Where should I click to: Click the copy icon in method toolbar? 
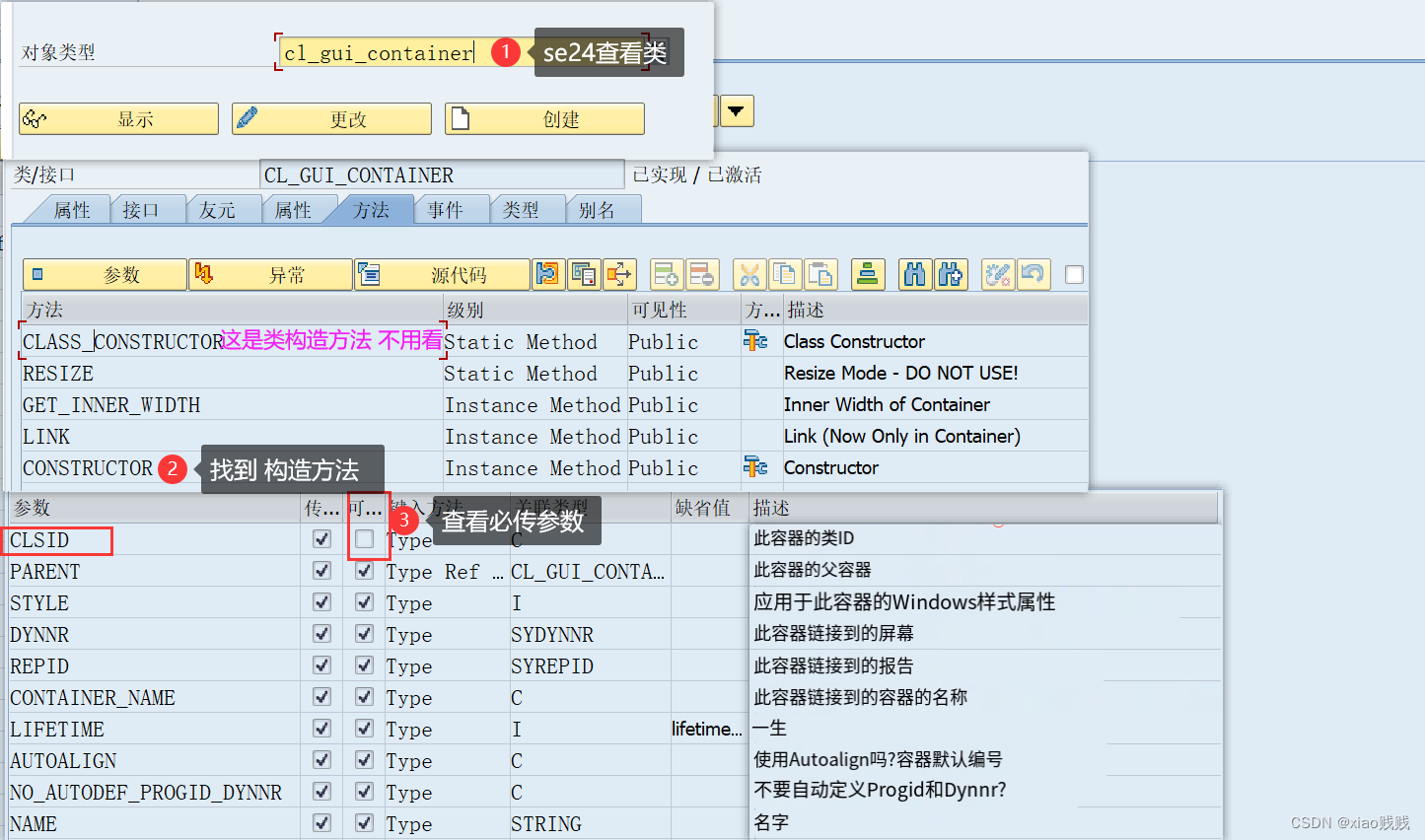tap(786, 274)
